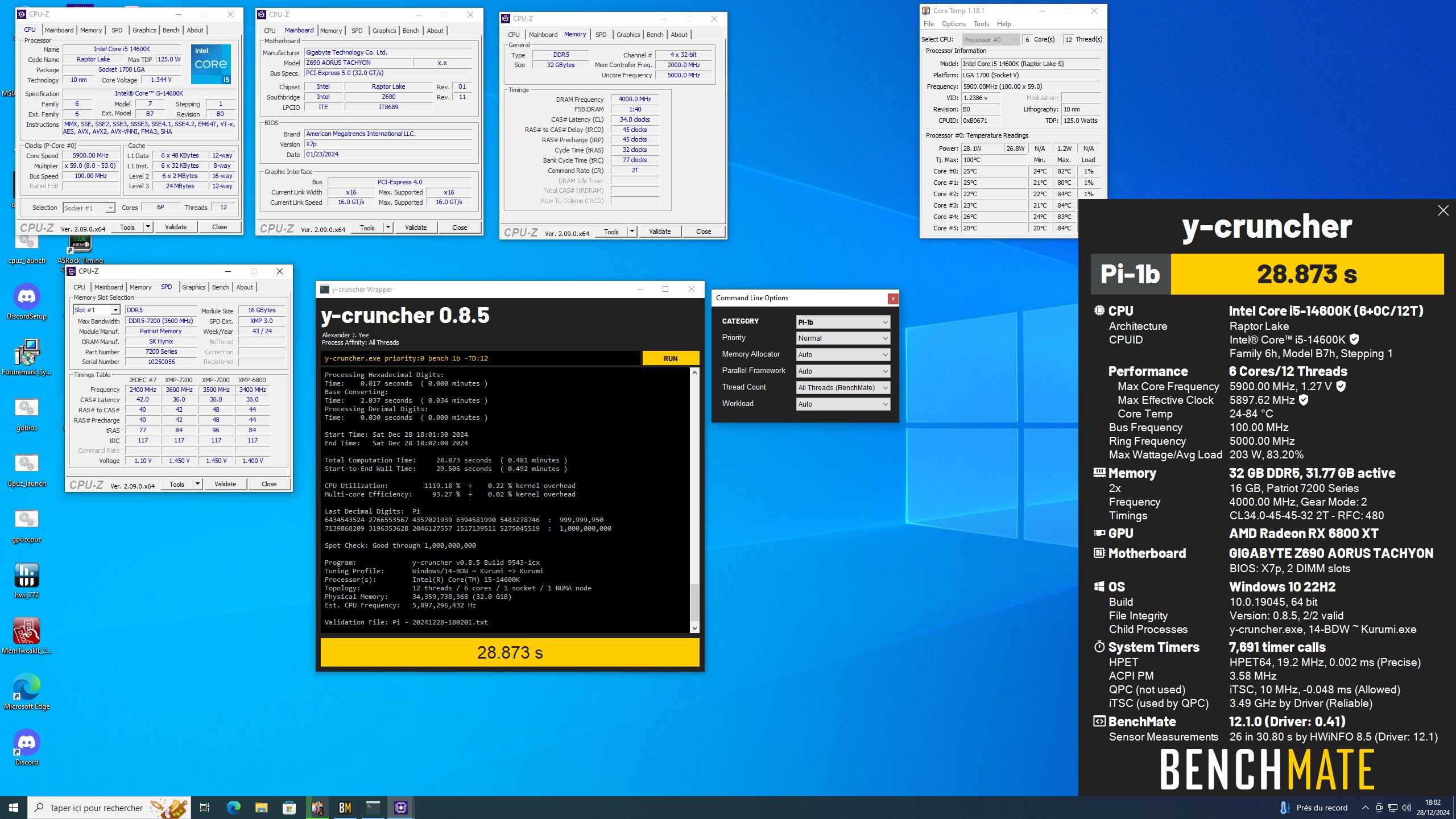Click the Windows Start button
Screen dimensions: 1456x819
pos(14,808)
